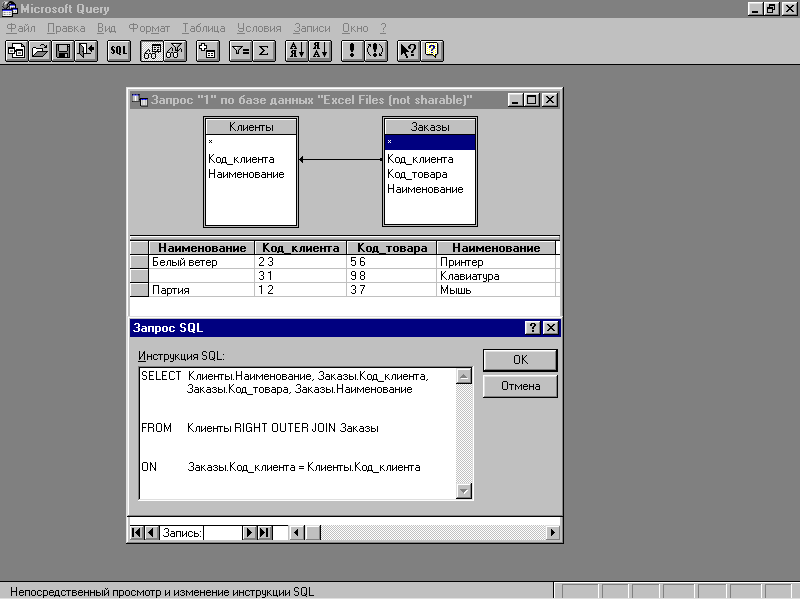Click the Белый ветер cell

[x=202, y=262]
